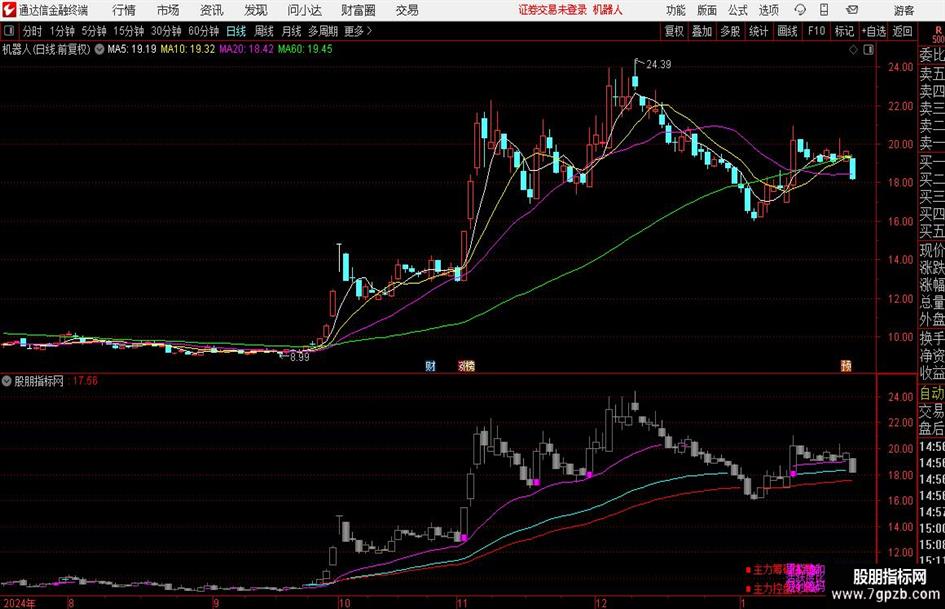Open the mail envelope icon
This screenshot has height=609, width=945.
click(x=852, y=10)
